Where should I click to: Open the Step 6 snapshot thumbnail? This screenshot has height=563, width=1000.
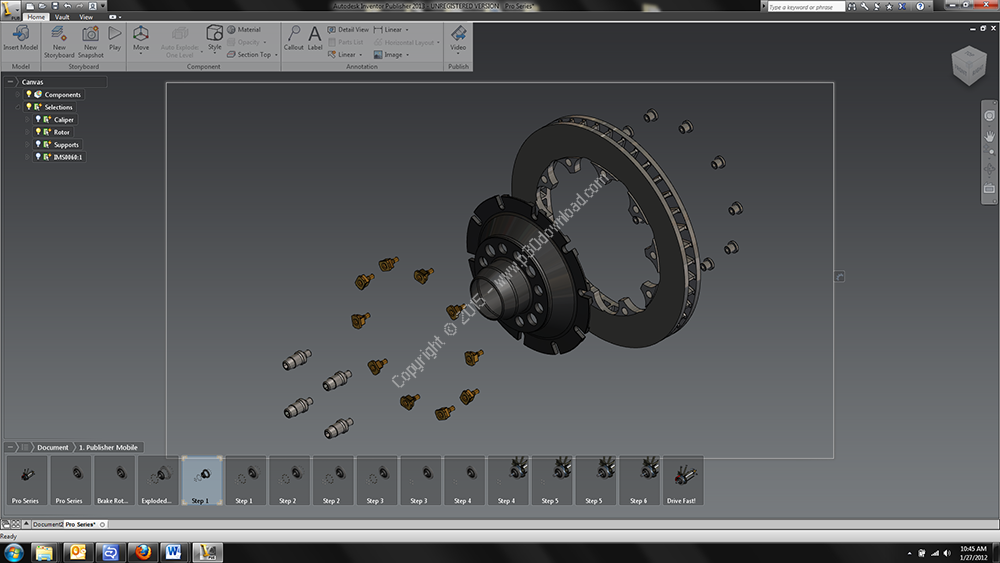(638, 481)
